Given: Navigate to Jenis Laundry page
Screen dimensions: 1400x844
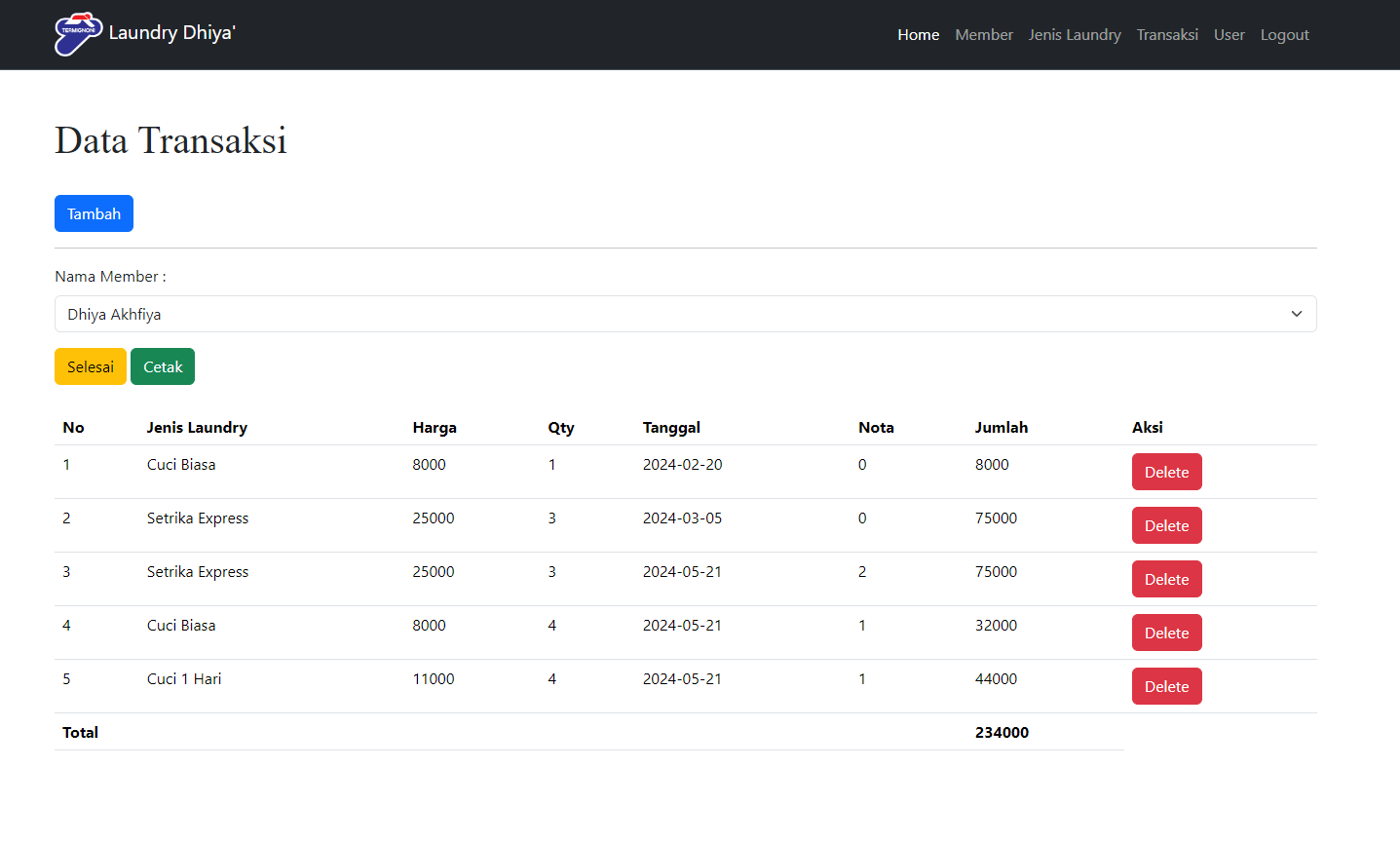Looking at the screenshot, I should coord(1074,35).
